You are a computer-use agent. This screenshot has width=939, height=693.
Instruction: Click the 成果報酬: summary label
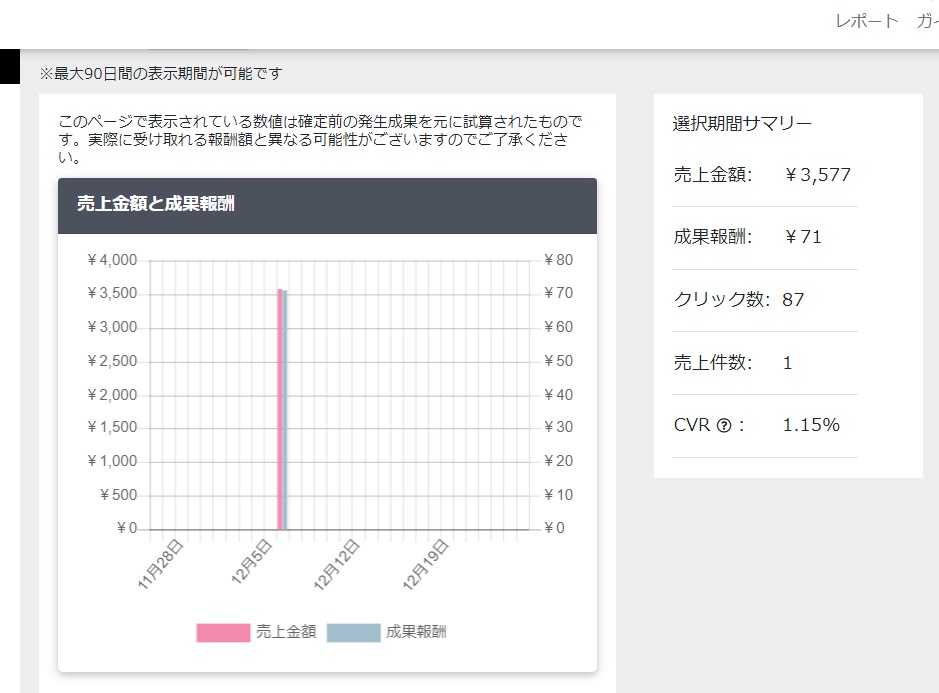tap(713, 237)
